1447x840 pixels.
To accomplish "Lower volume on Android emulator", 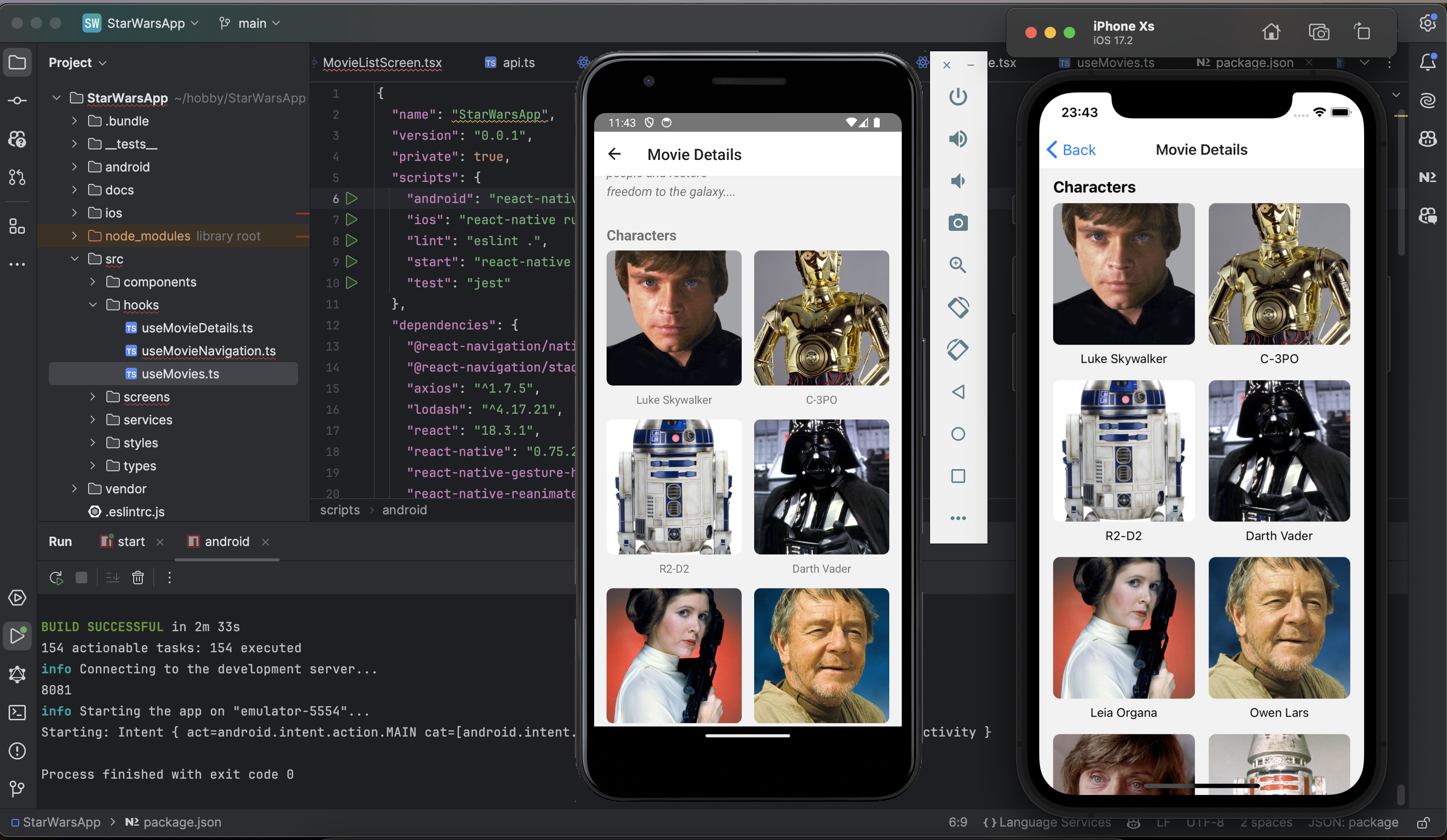I will tap(958, 182).
